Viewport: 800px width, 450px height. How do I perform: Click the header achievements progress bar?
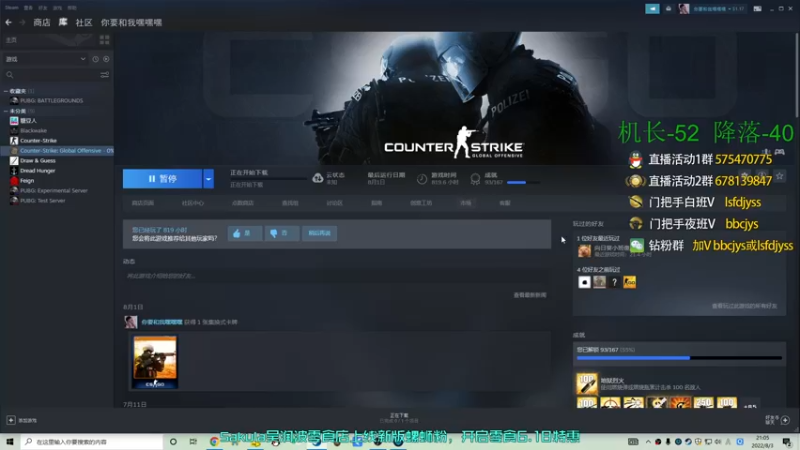[523, 182]
